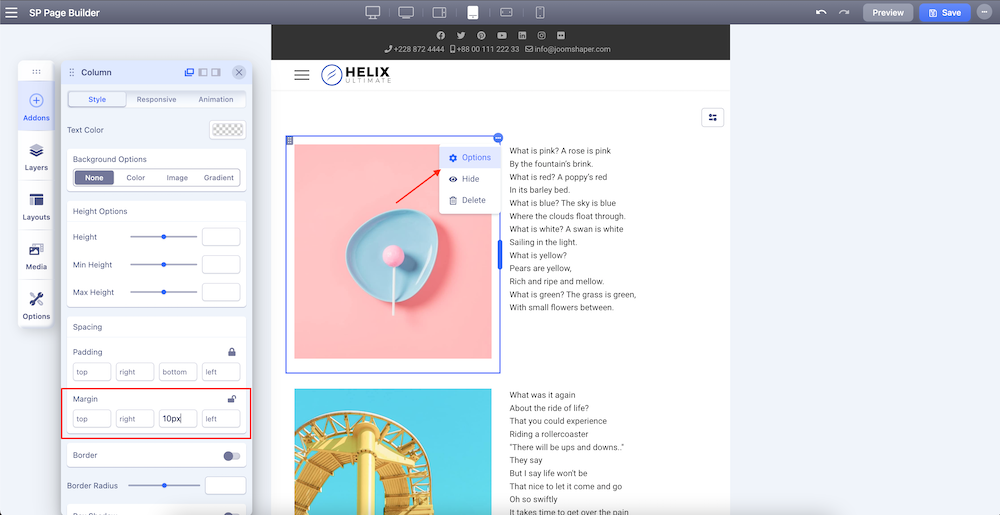Select laptop device view

(x=406, y=12)
